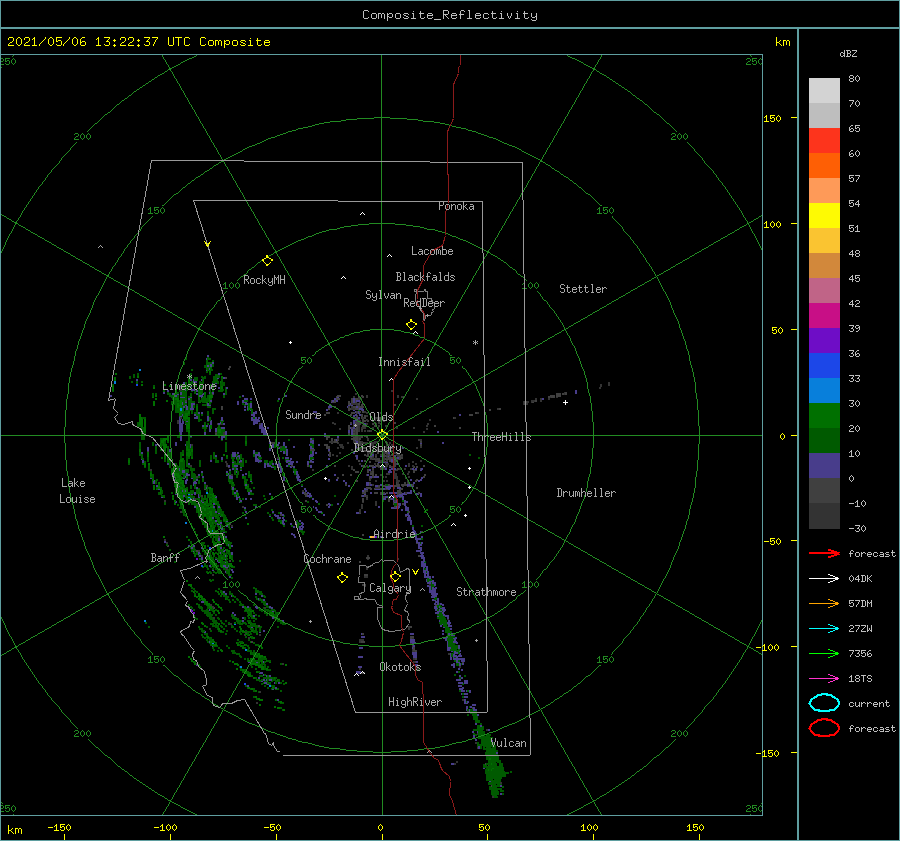Screen dimensions: 900x841
Task: Click the Lacombe label
Action: pos(432,251)
